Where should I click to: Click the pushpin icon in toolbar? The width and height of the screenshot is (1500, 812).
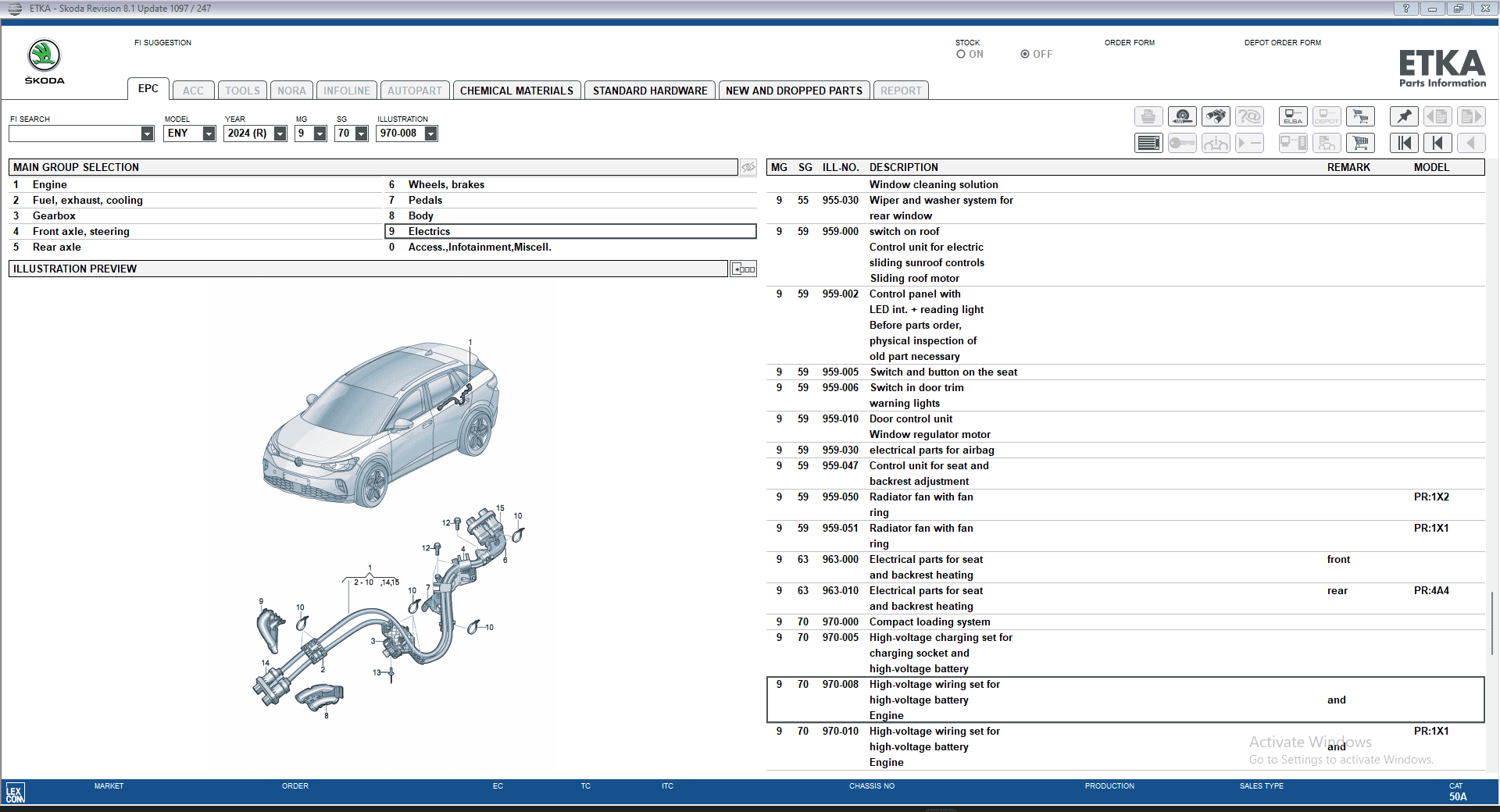[1404, 117]
